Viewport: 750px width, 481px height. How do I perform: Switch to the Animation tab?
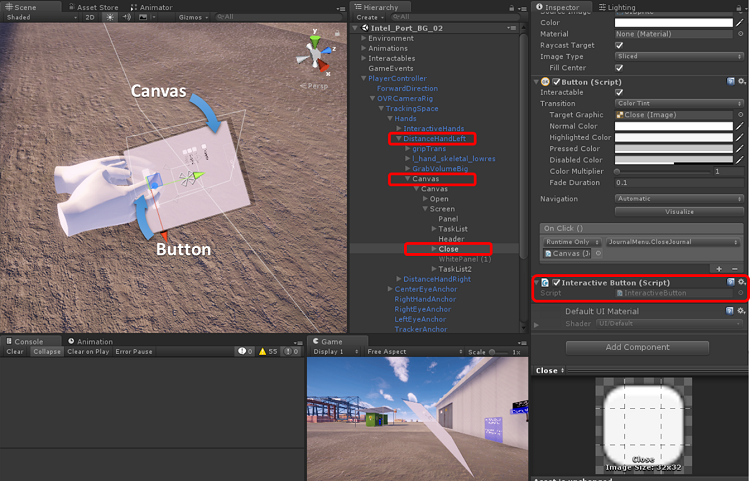(90, 341)
